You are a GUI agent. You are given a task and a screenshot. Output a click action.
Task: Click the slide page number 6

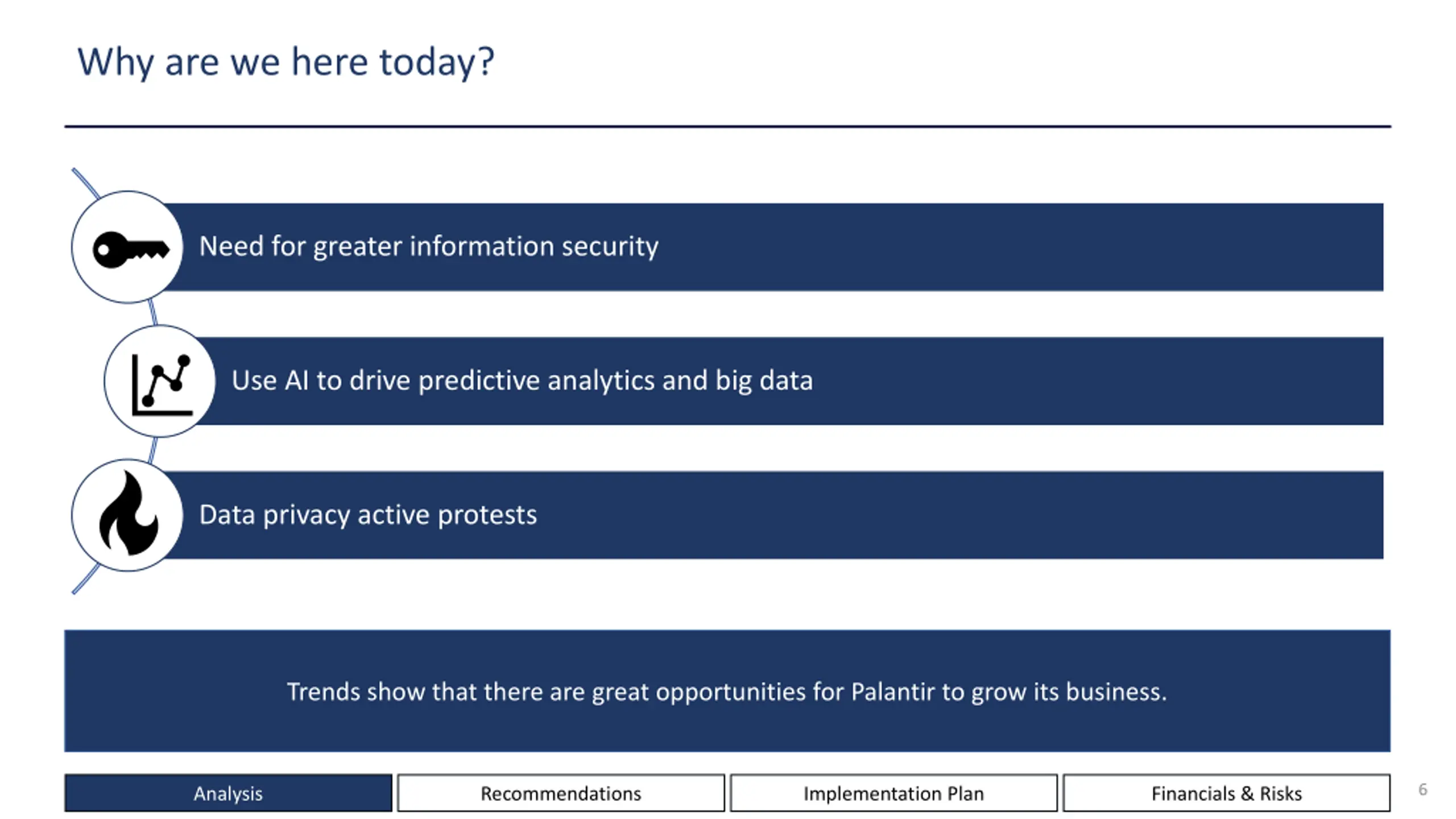(x=1422, y=789)
